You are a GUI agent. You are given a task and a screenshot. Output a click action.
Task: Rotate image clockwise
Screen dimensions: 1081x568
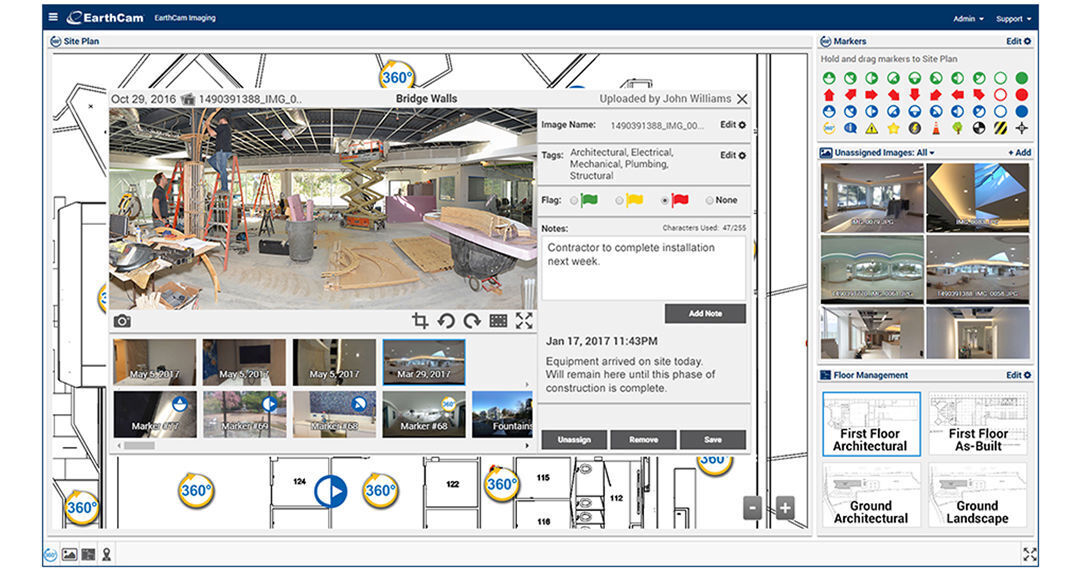[x=472, y=321]
